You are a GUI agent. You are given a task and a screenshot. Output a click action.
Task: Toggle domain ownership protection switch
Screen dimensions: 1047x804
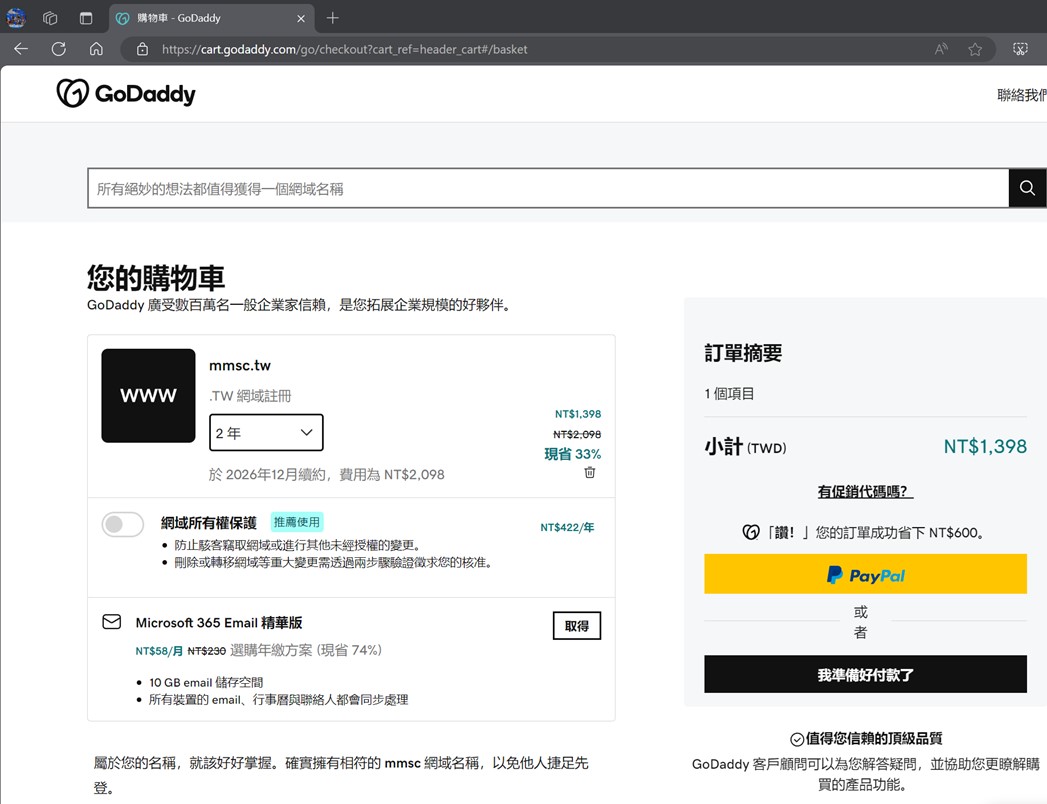click(x=123, y=524)
